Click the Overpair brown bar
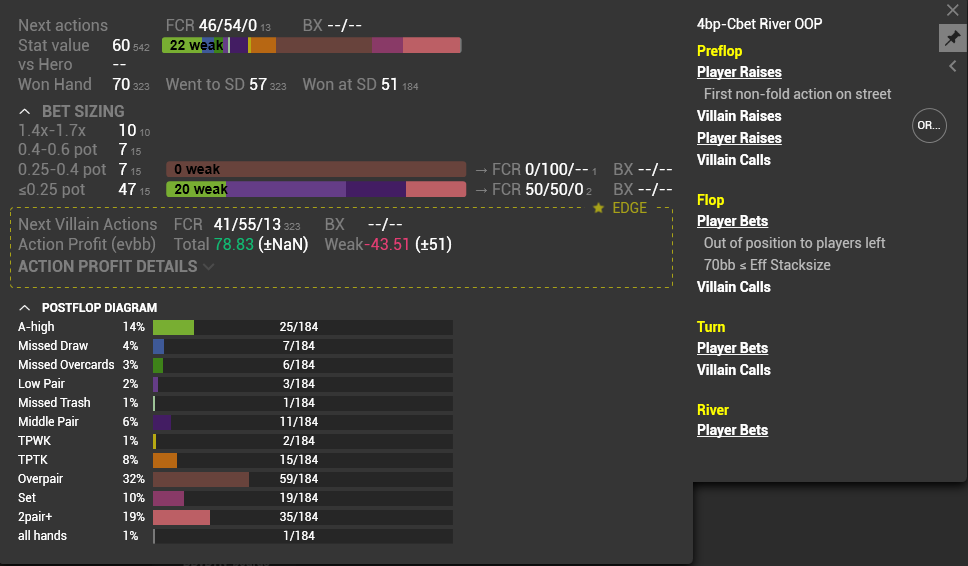 [201, 479]
